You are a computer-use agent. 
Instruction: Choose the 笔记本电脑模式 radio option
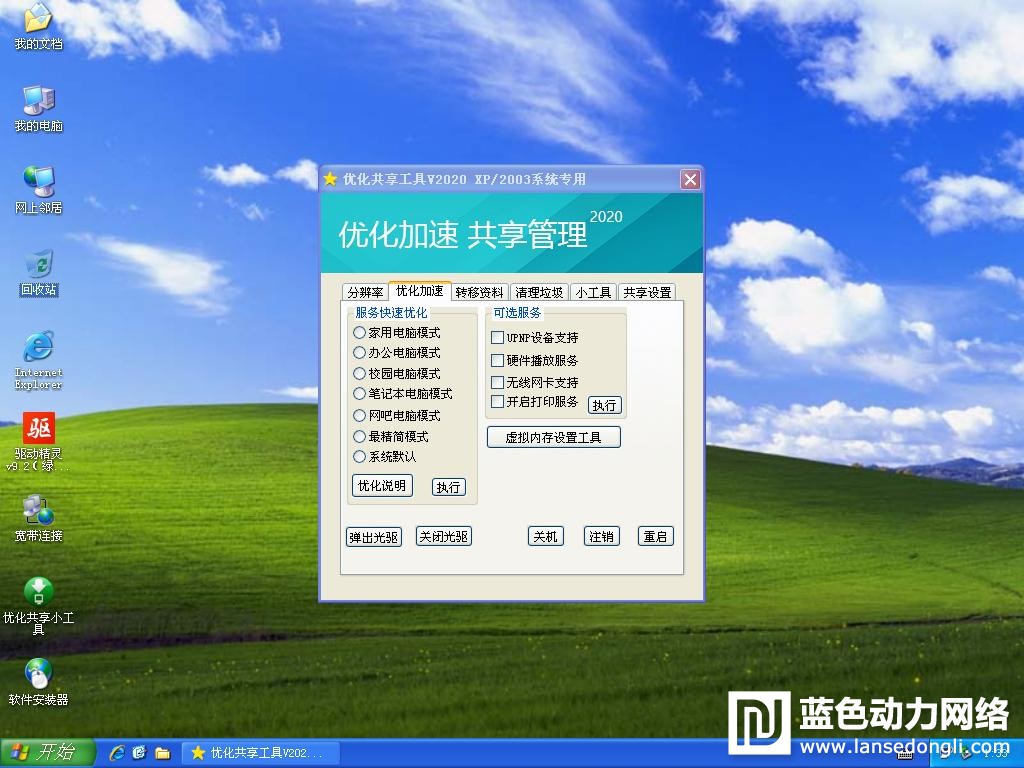point(360,394)
